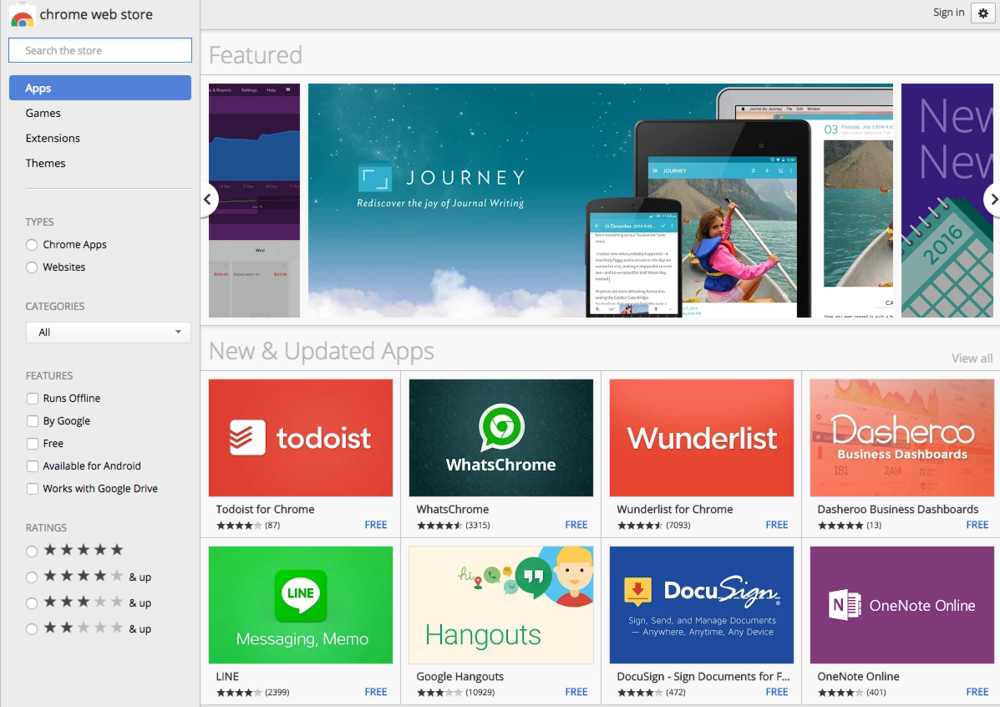The width and height of the screenshot is (1000, 707).
Task: Open the OneNote Online title text
Action: 858,676
